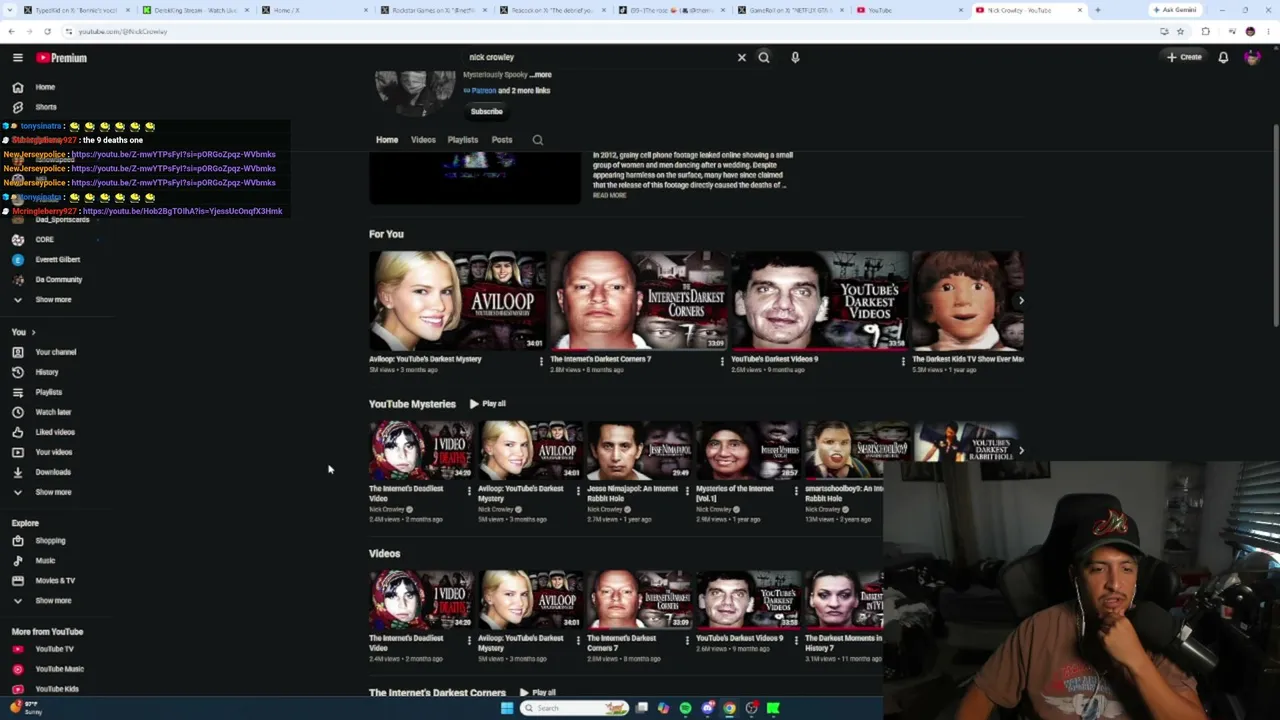1280x720 pixels.
Task: Click Ask Gemini button
Action: click(1176, 10)
